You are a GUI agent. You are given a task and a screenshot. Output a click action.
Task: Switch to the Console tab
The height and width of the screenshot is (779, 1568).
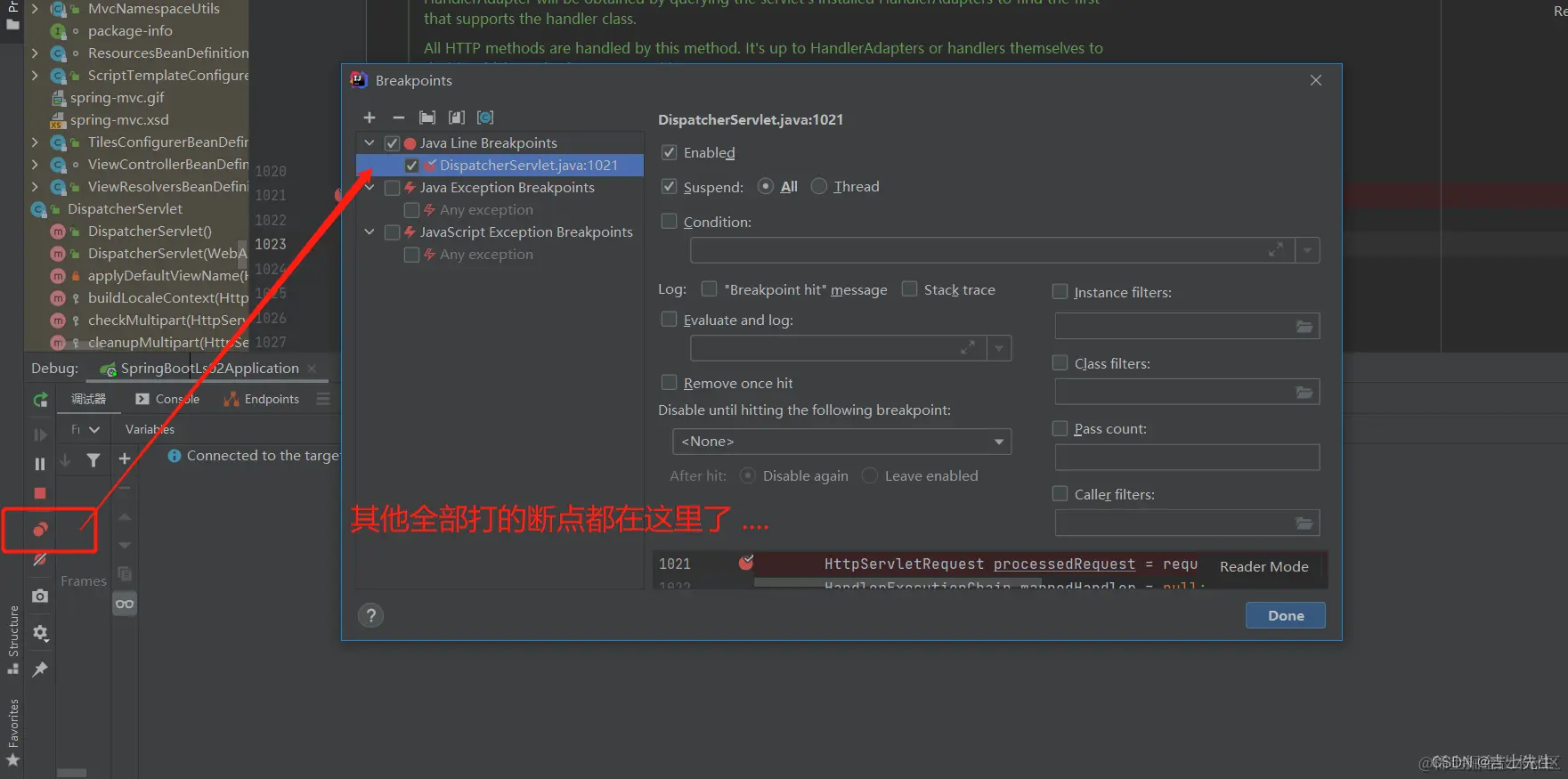167,399
